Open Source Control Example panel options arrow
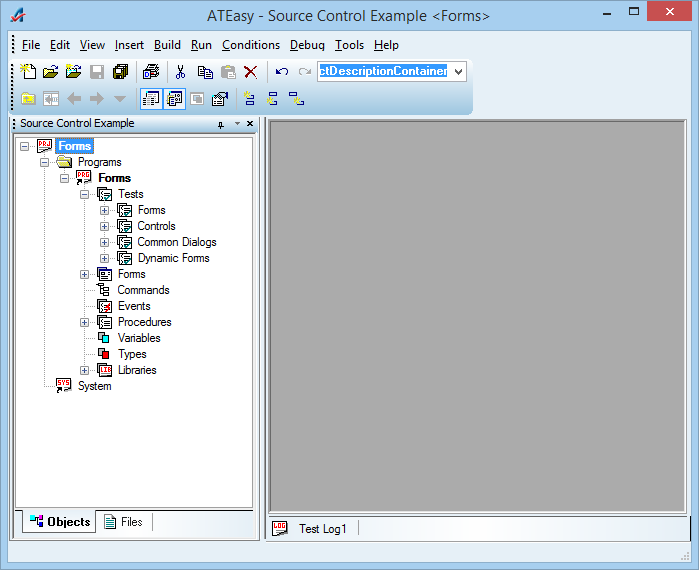The height and width of the screenshot is (570, 699). (237, 123)
